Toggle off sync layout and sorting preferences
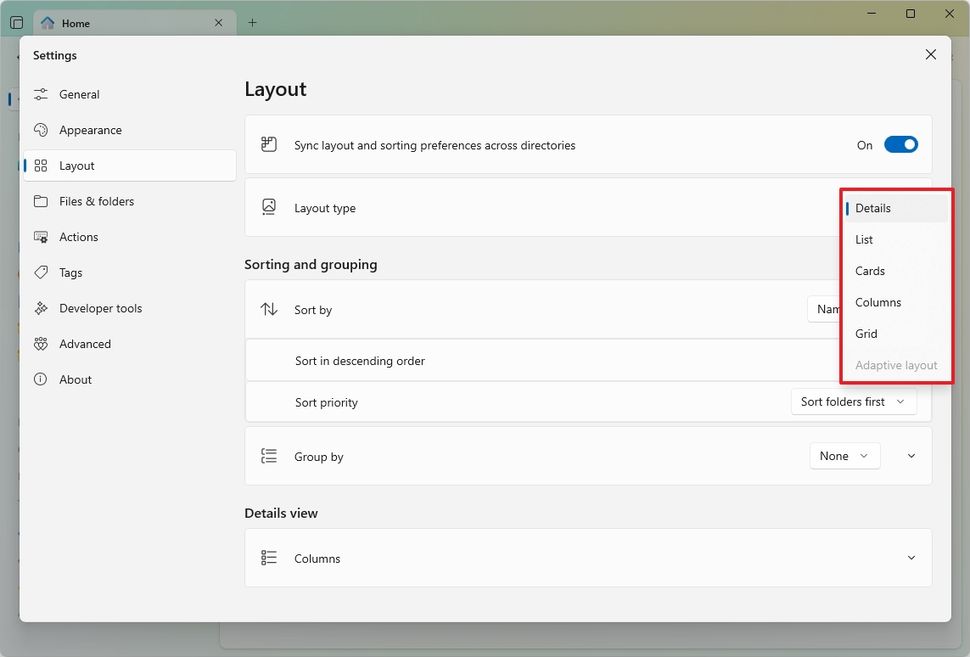This screenshot has height=657, width=970. coord(901,144)
